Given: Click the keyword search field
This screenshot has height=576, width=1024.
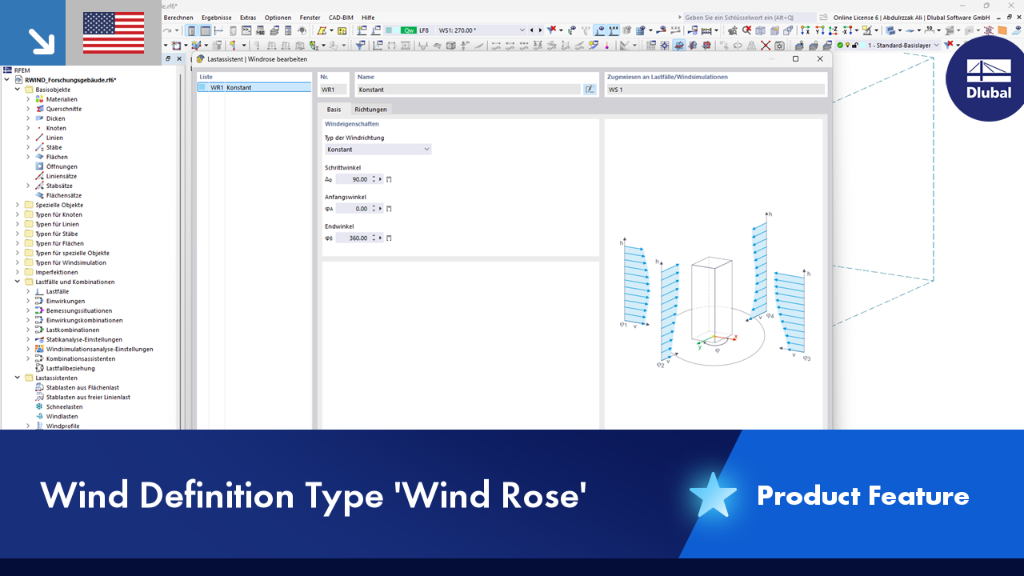Looking at the screenshot, I should coord(749,18).
